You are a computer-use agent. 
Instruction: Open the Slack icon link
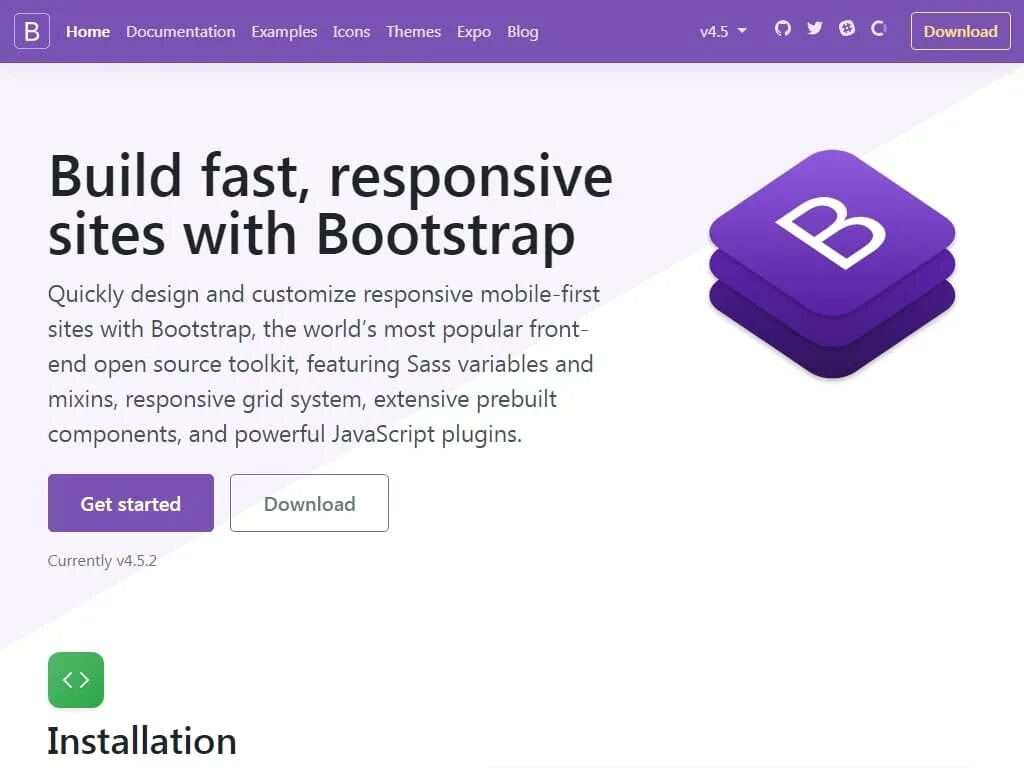(x=847, y=28)
